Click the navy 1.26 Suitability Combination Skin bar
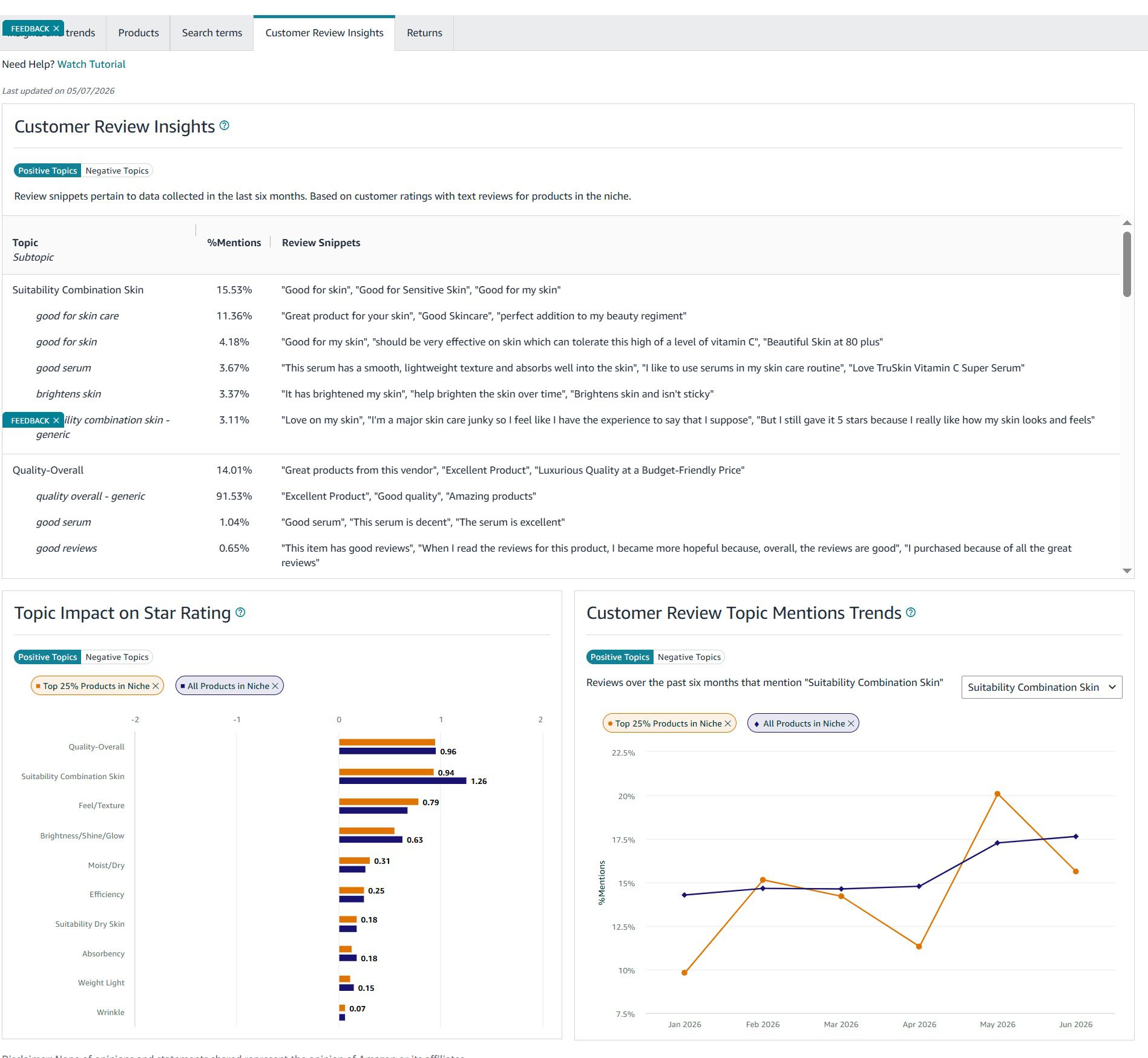This screenshot has width=1148, height=1058. pos(402,781)
